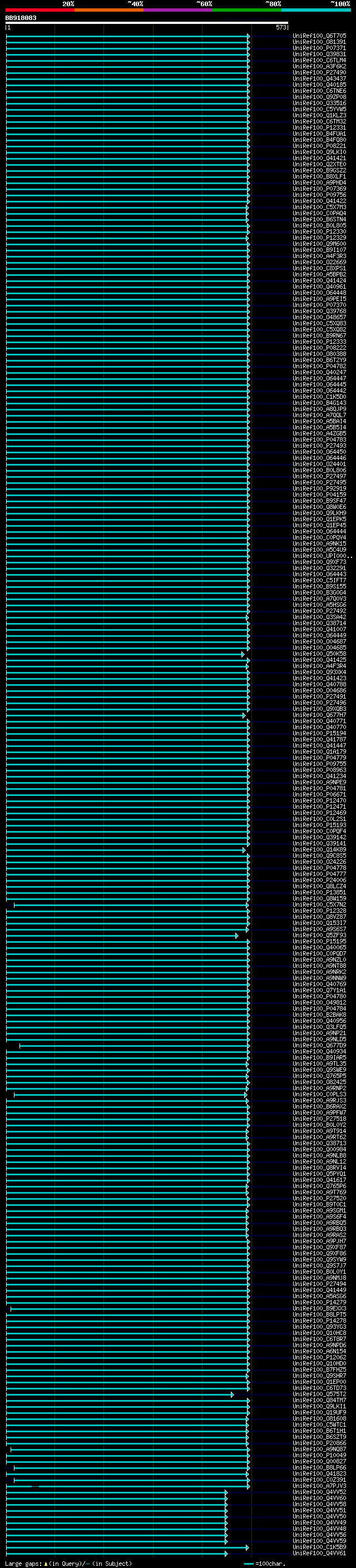Select the UniRef100_B4FQ80 hit label
Screen dimensions: 356x1568
click(x=319, y=140)
